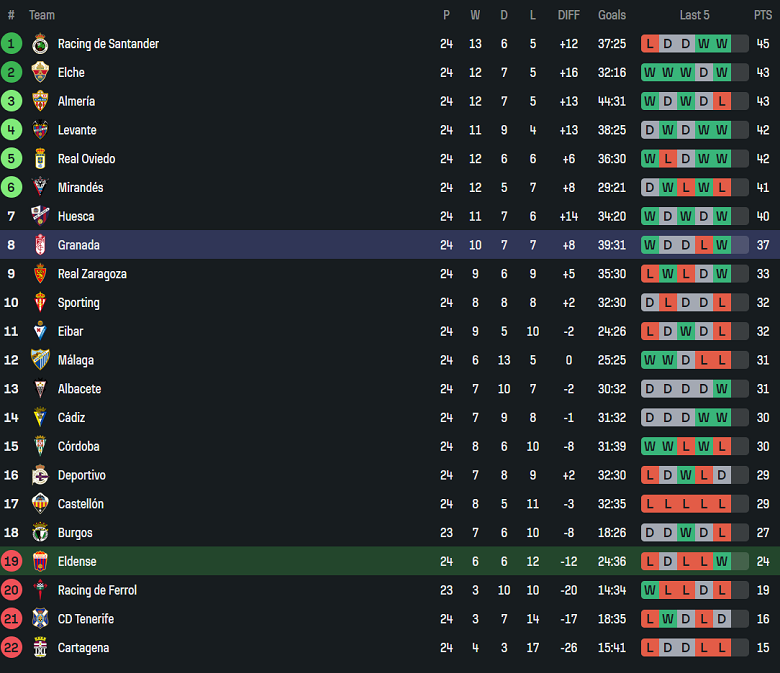This screenshot has height=673, width=780.
Task: Click the CD Tenerife club crest
Action: click(x=40, y=619)
